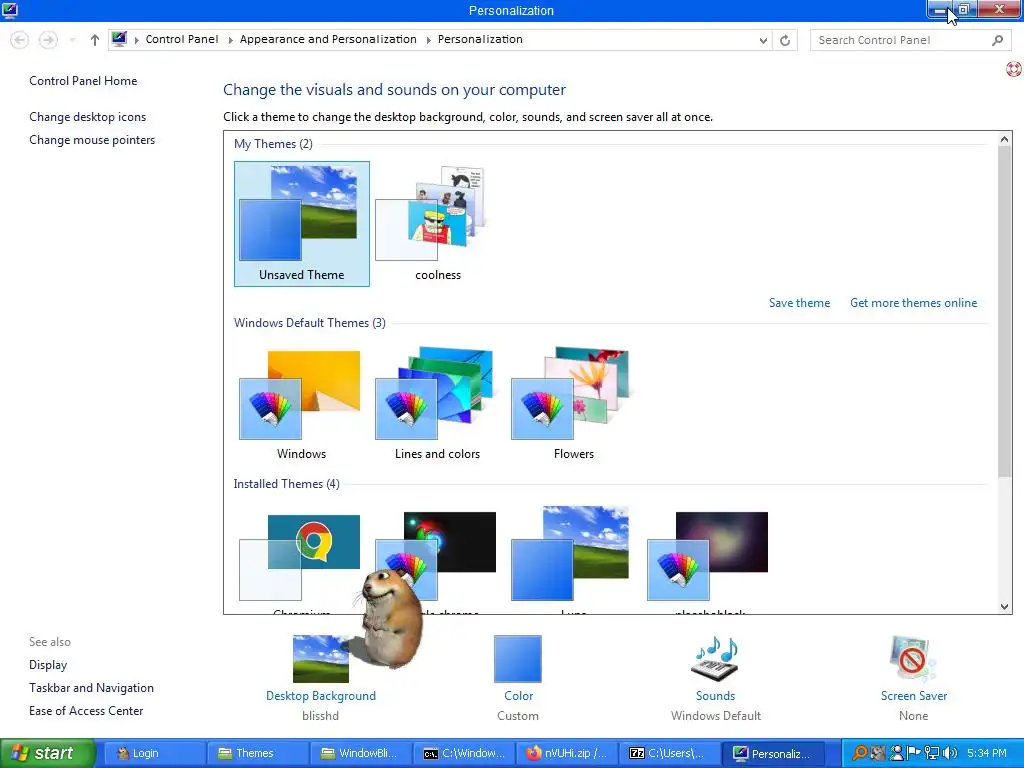
Task: Click Control Panel breadcrumb
Action: pos(182,39)
